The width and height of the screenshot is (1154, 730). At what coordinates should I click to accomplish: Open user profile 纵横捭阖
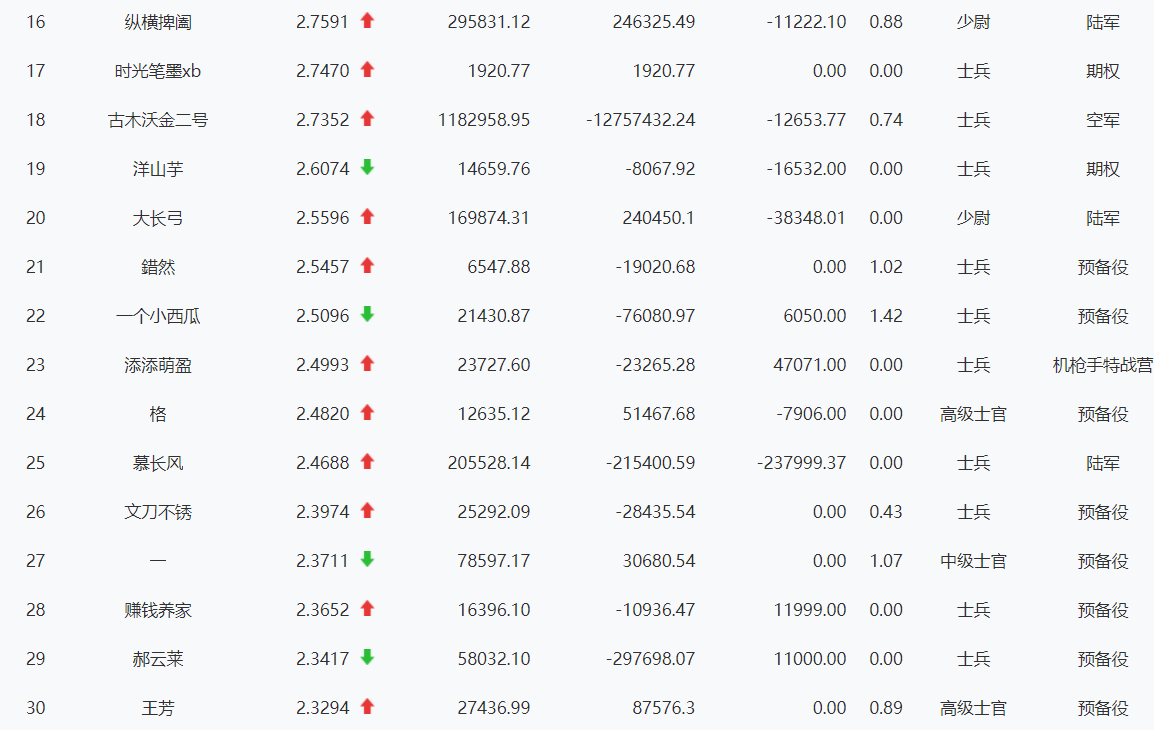[x=158, y=21]
